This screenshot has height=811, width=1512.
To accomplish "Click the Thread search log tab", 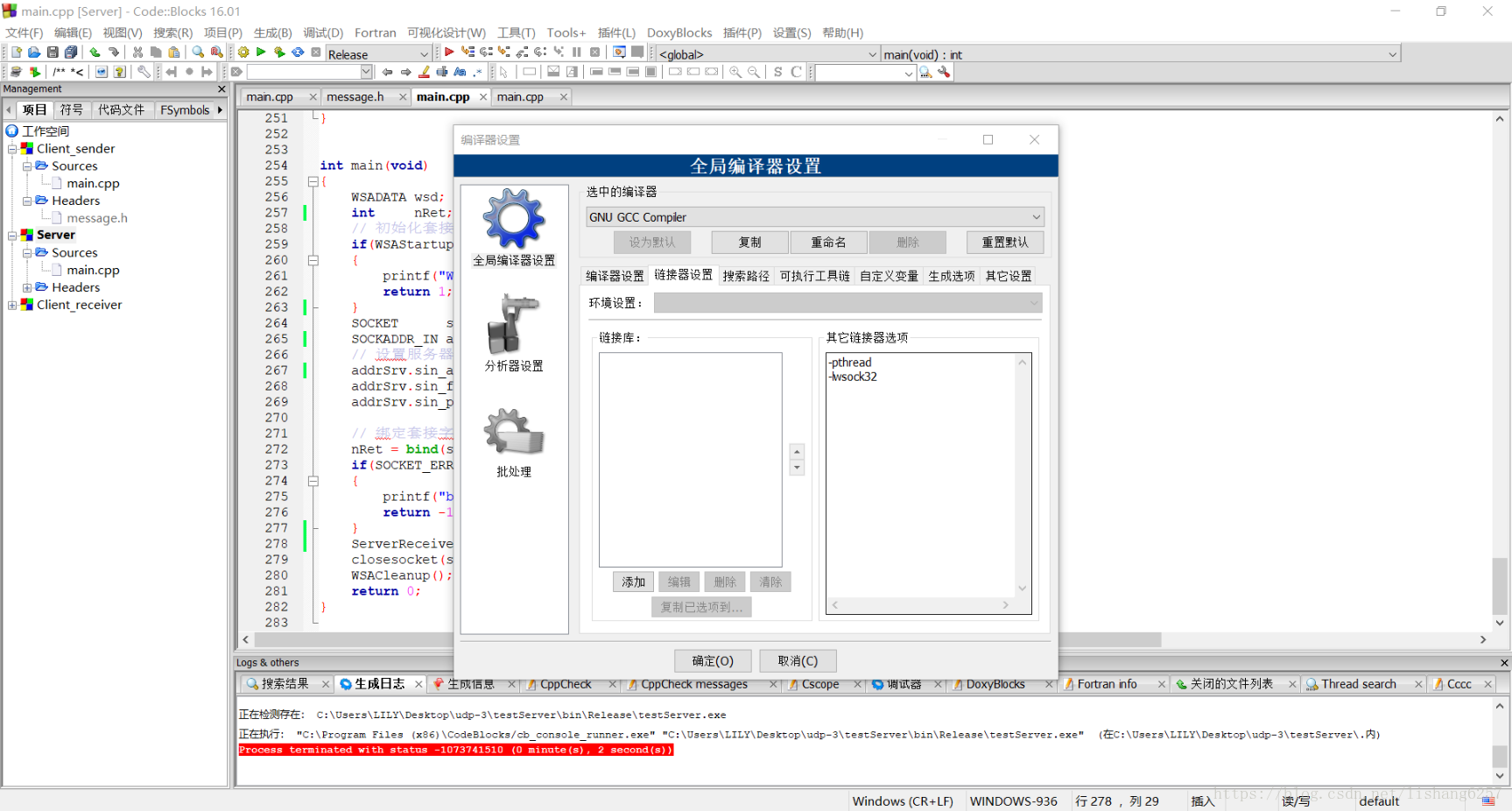I will tap(1359, 684).
